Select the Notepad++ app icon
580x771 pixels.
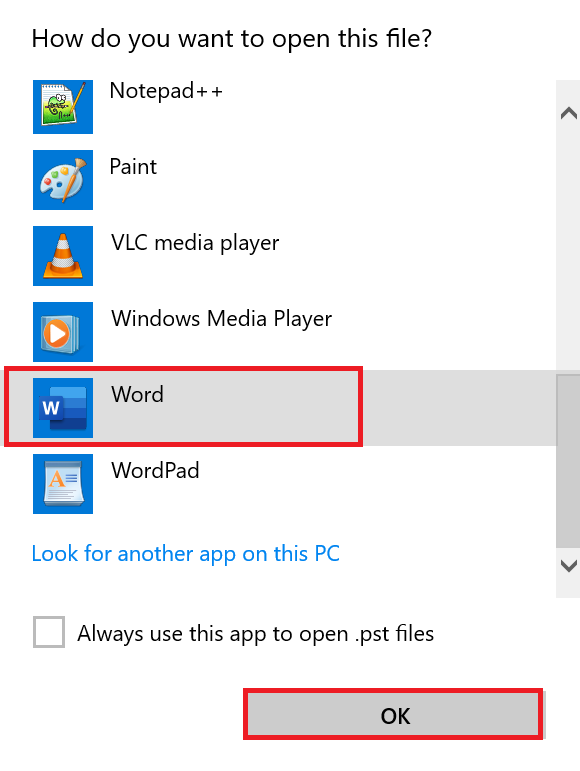click(x=63, y=107)
